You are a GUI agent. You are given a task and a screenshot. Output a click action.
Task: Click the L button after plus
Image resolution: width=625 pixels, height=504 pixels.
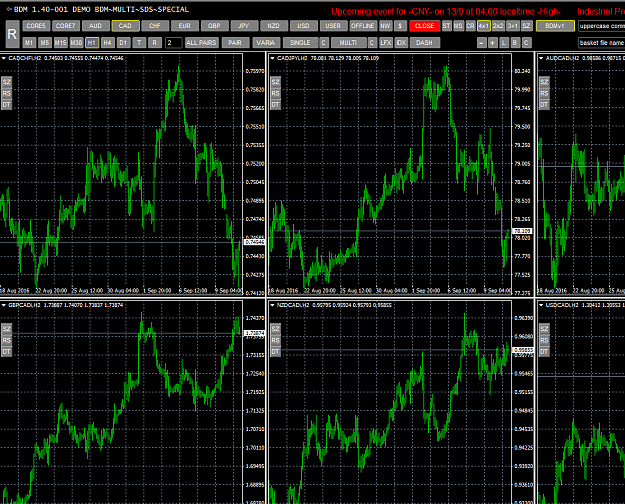pyautogui.click(x=504, y=43)
